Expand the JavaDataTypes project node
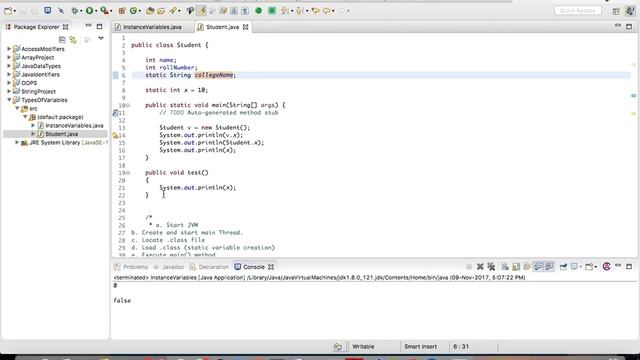Image resolution: width=640 pixels, height=360 pixels. coord(9,66)
